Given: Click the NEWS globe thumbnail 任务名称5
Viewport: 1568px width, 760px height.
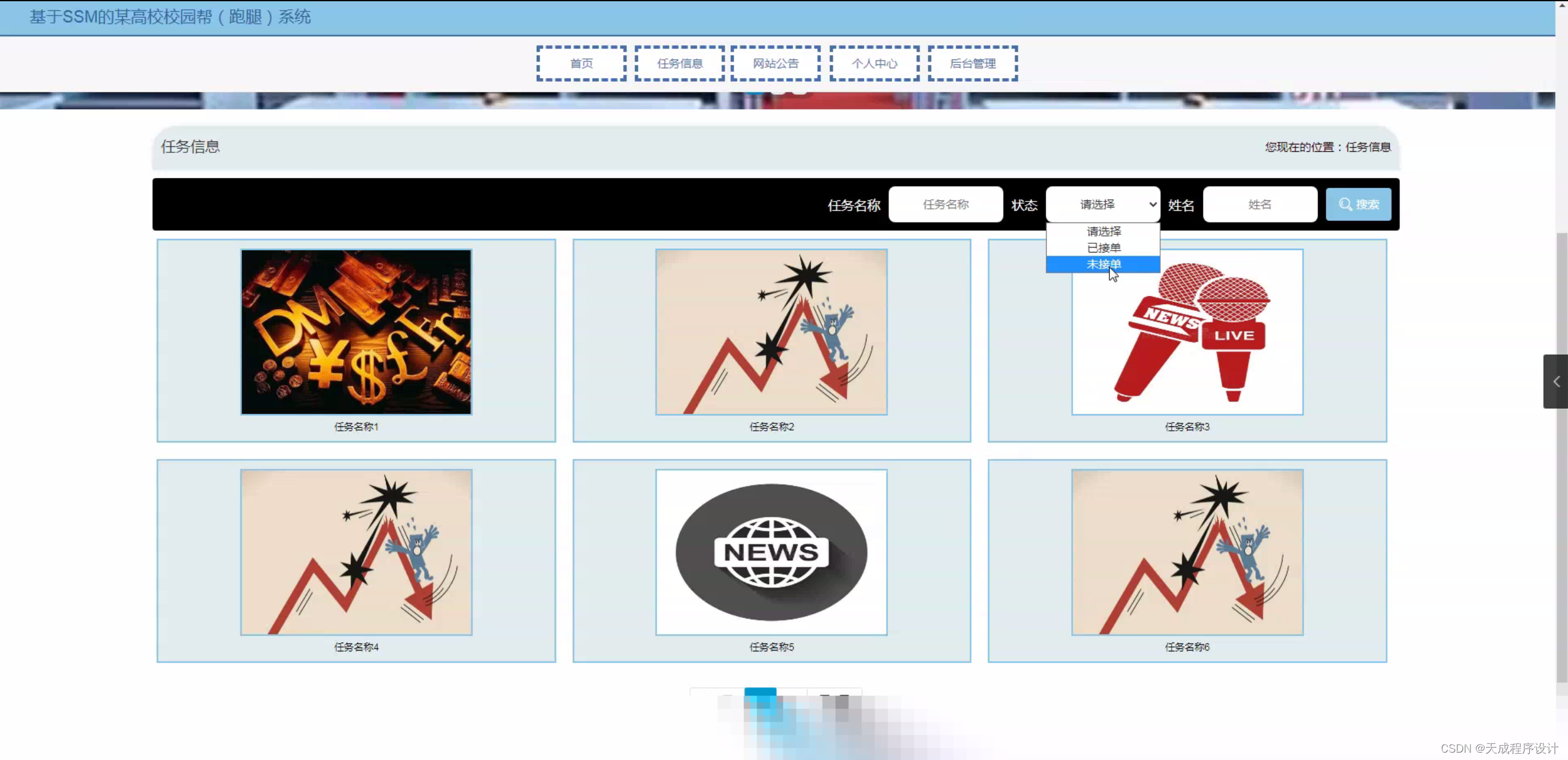Looking at the screenshot, I should [771, 552].
